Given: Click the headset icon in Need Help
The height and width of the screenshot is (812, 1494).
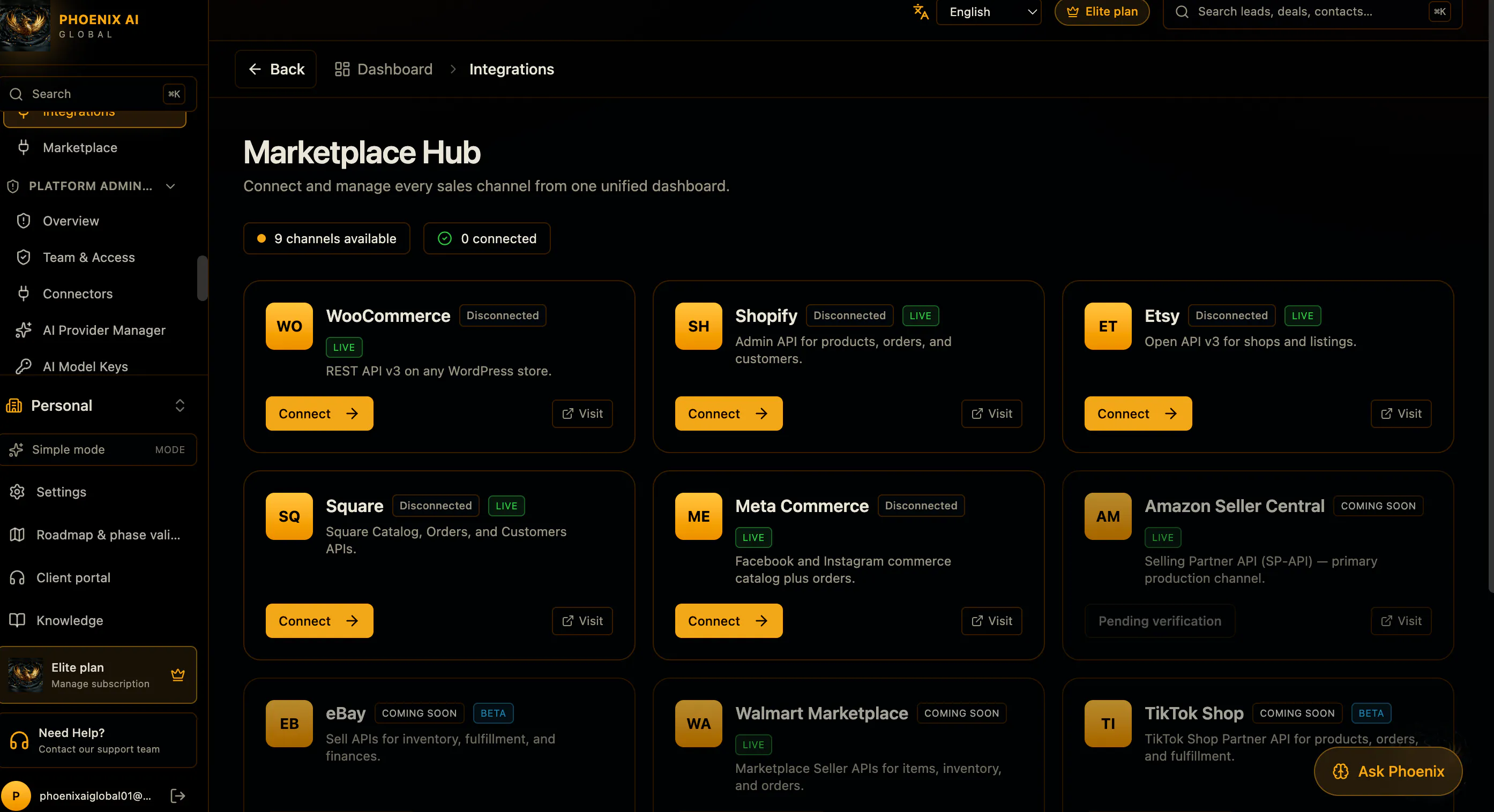Looking at the screenshot, I should (x=19, y=740).
